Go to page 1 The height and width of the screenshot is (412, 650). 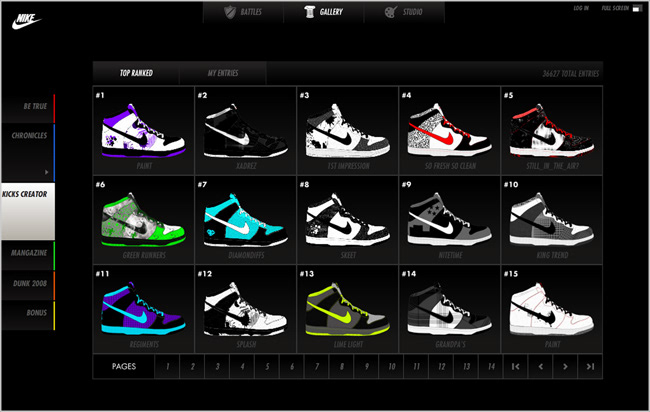tap(167, 366)
